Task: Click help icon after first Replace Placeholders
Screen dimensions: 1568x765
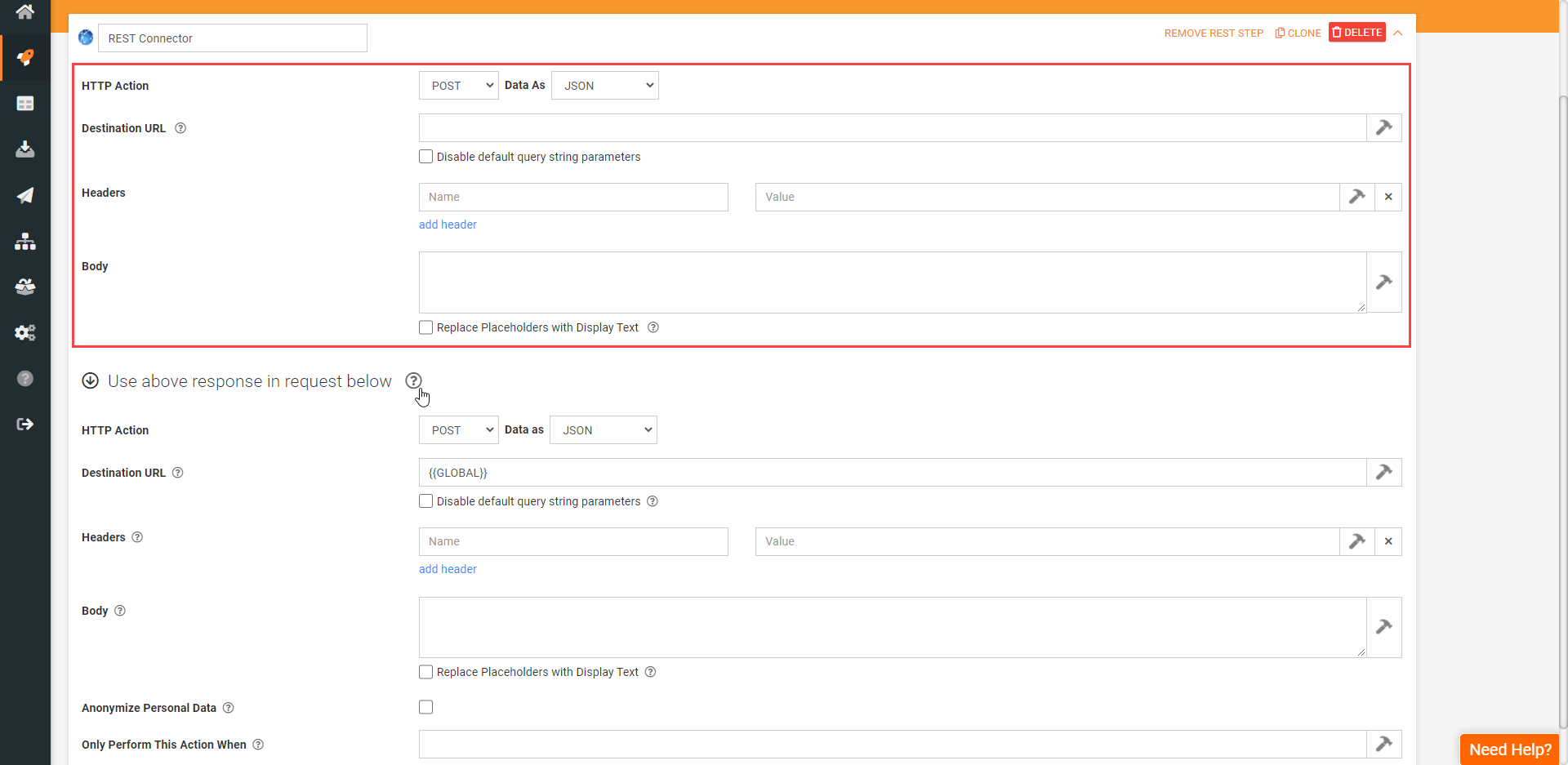Action: [x=653, y=327]
